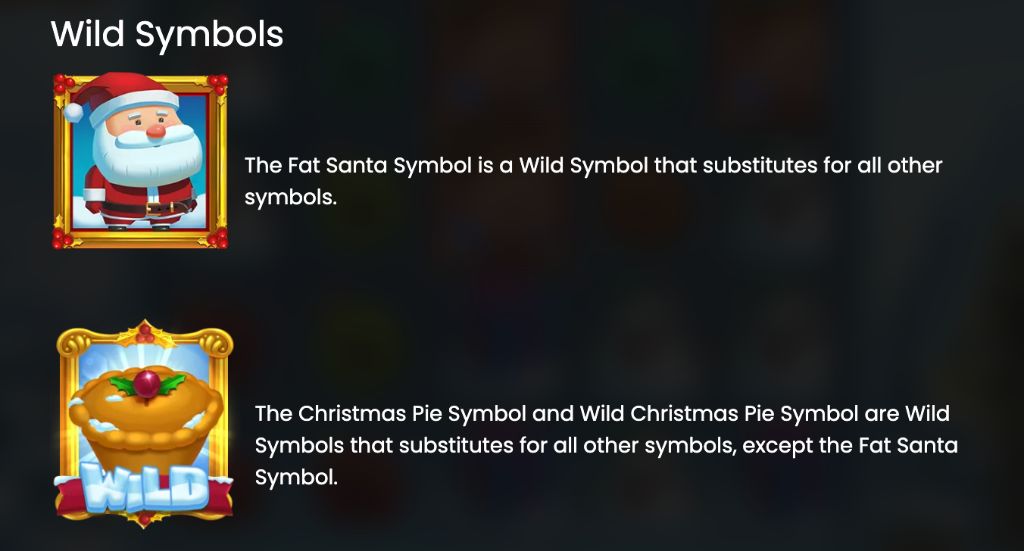
Task: Click the Christmas Pie description text
Action: coord(605,445)
